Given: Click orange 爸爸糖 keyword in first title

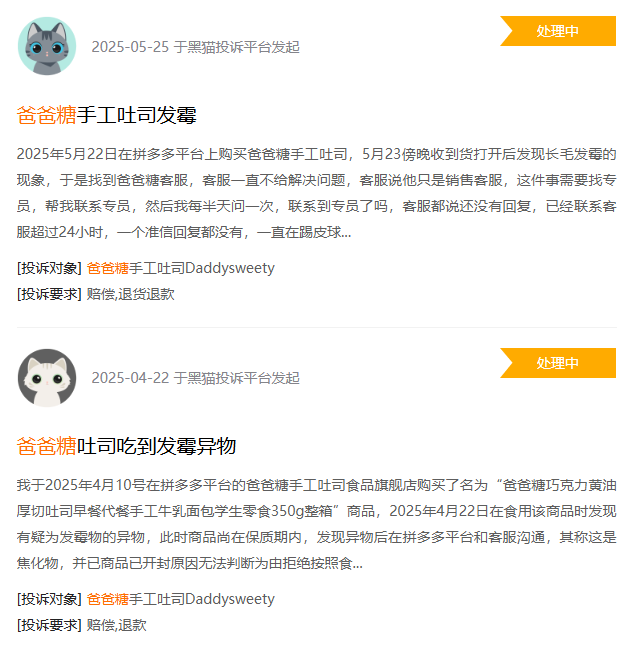Looking at the screenshot, I should [x=46, y=115].
